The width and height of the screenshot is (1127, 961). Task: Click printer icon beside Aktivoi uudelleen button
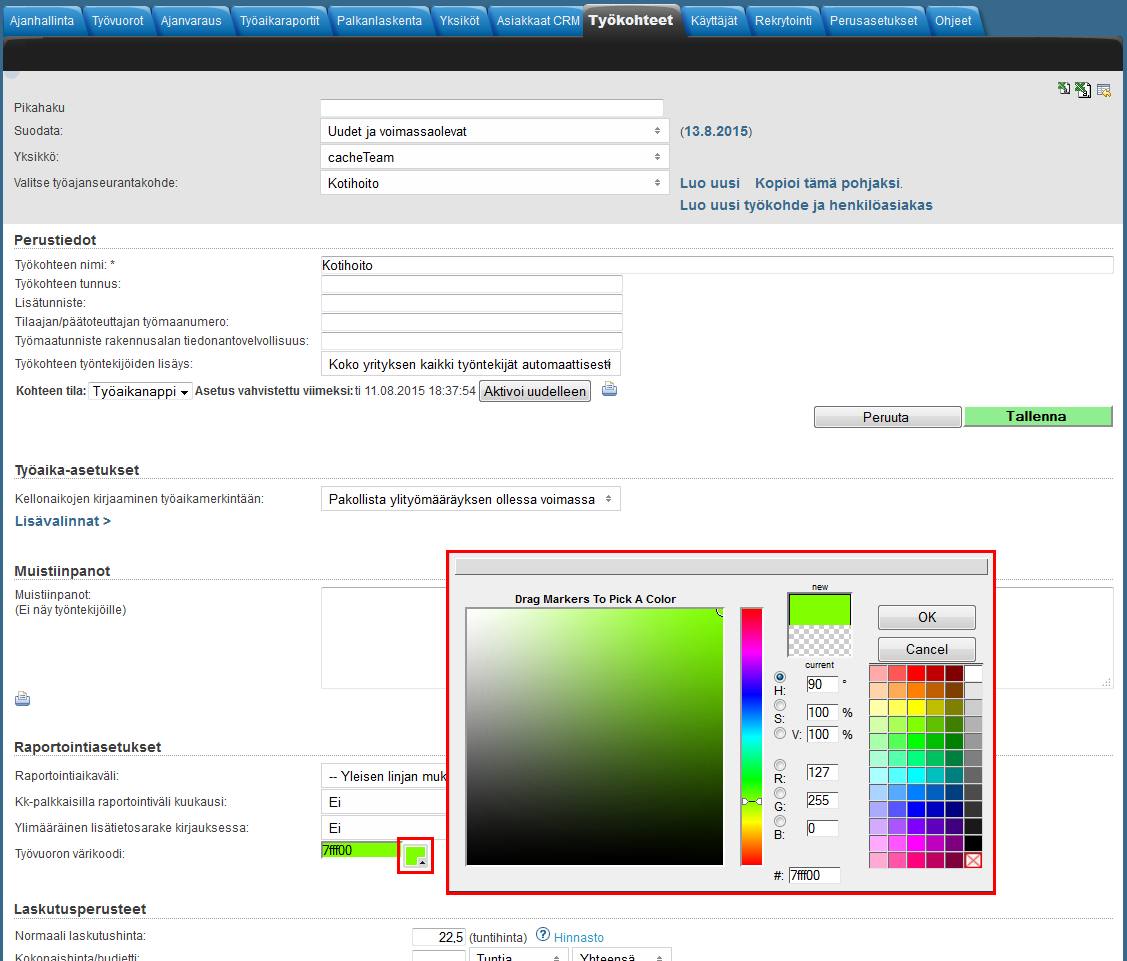(609, 390)
